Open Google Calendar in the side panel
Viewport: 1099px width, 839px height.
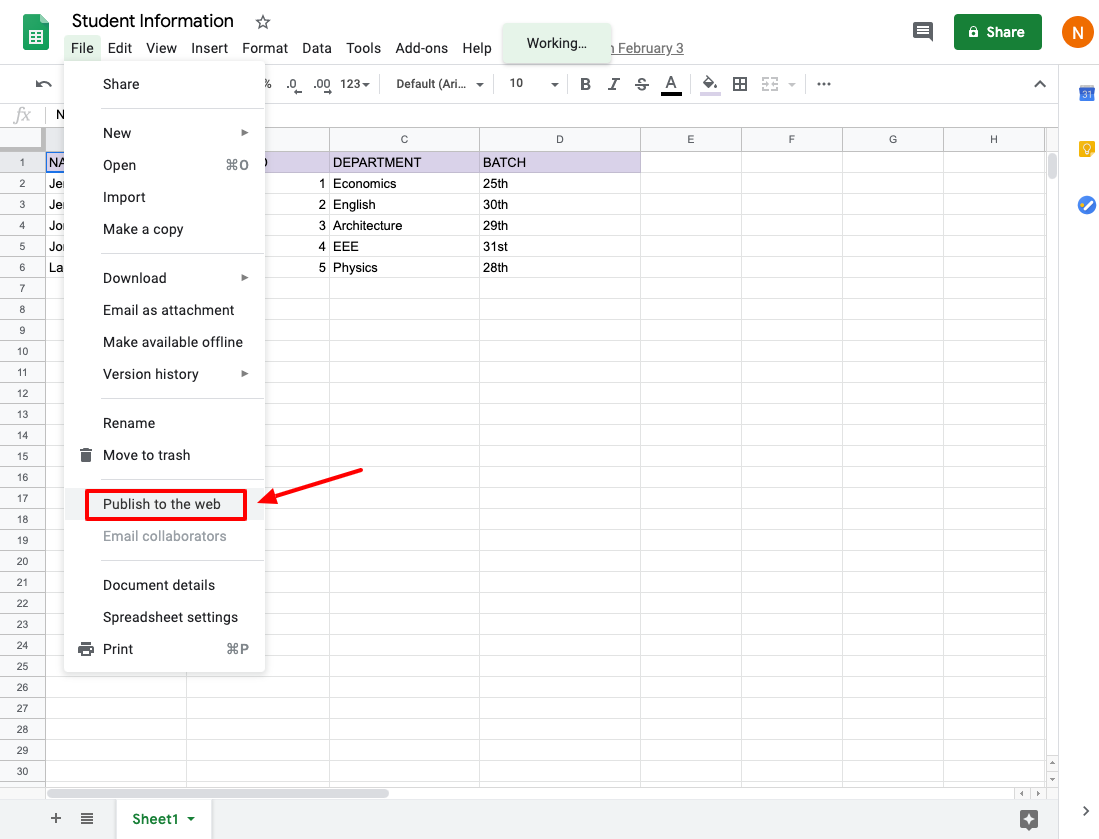pyautogui.click(x=1086, y=93)
